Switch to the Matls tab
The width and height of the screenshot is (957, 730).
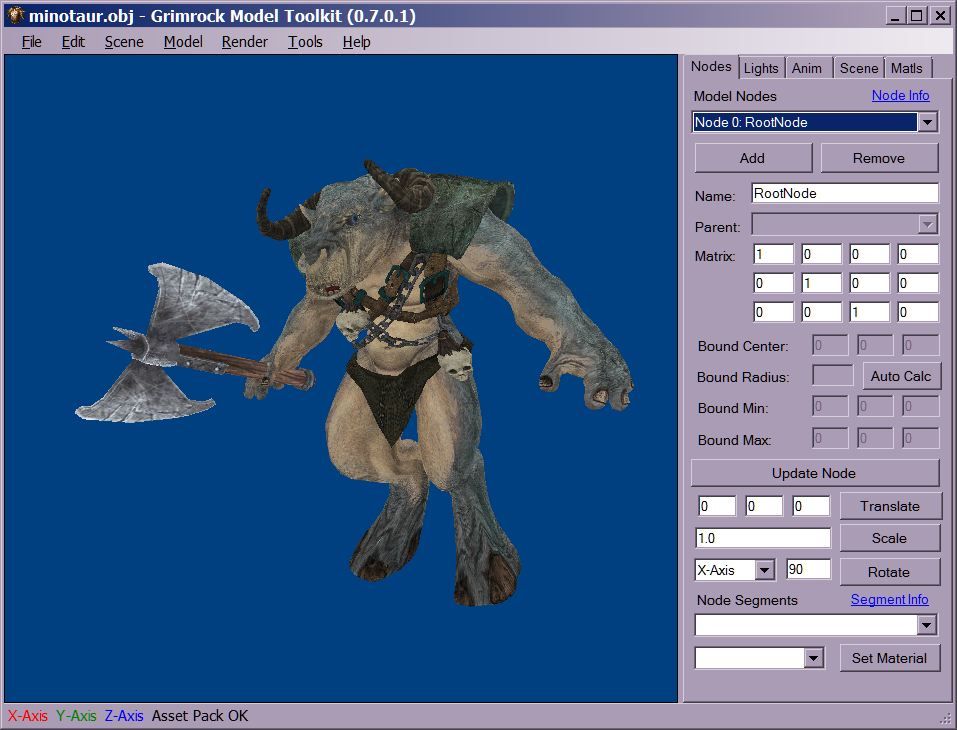coord(907,68)
